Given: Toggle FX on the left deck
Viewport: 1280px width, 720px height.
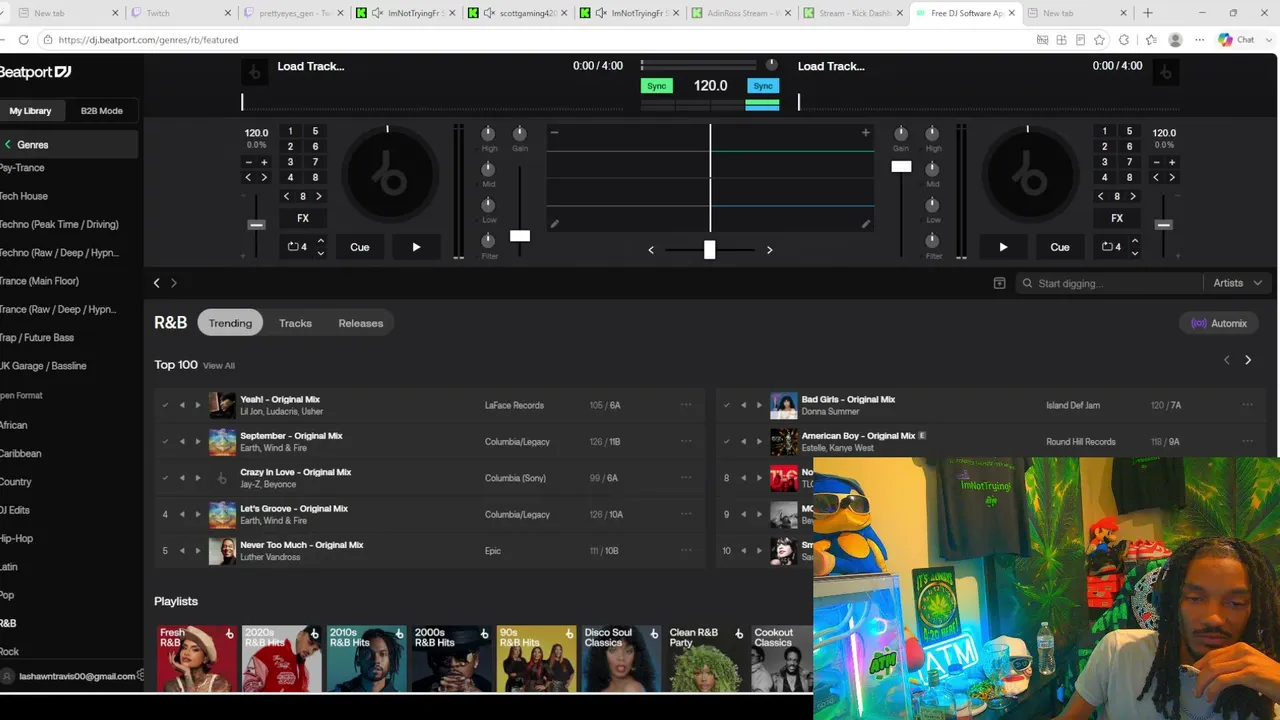Looking at the screenshot, I should pyautogui.click(x=303, y=218).
